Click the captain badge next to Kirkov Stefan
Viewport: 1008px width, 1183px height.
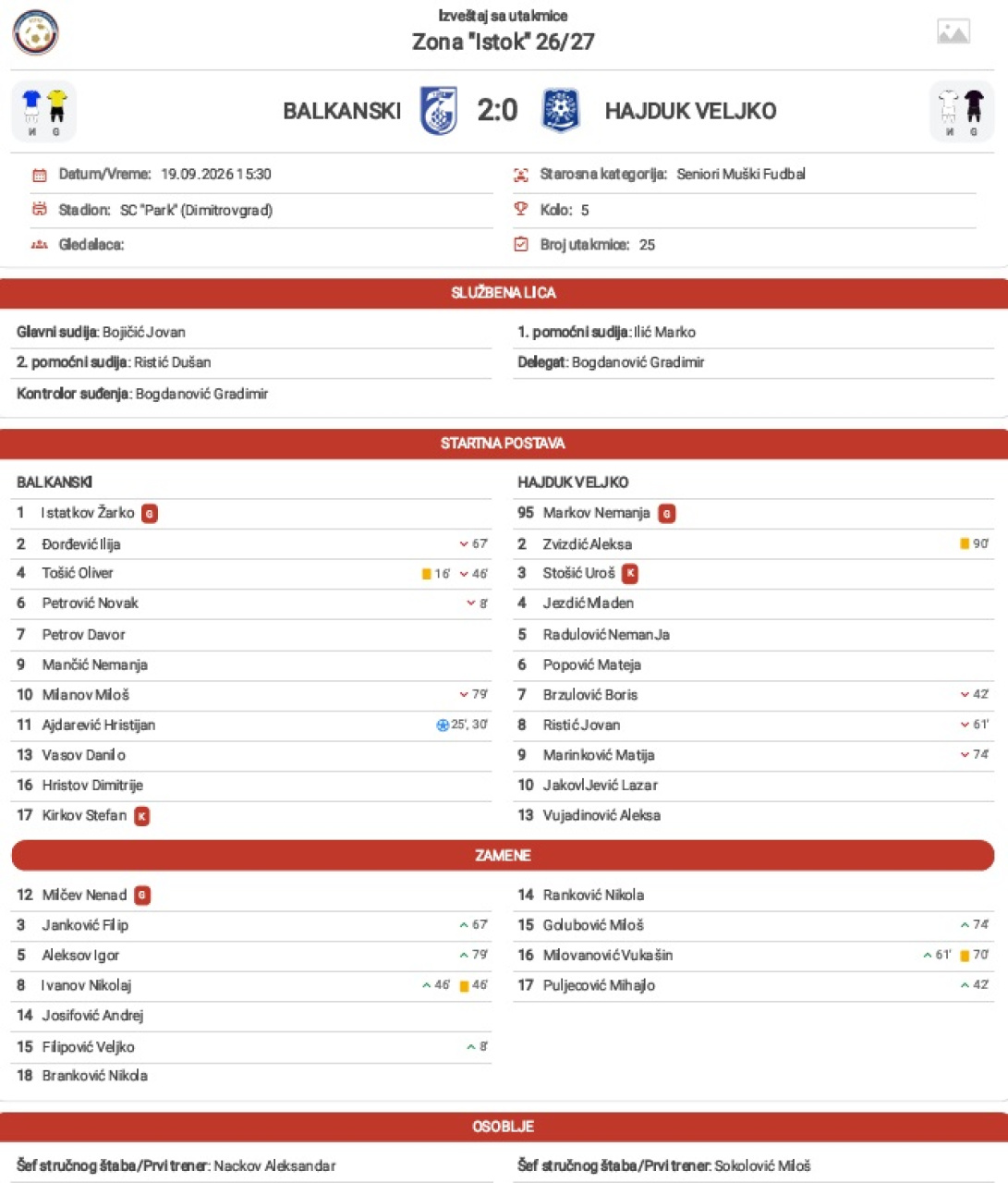141,816
